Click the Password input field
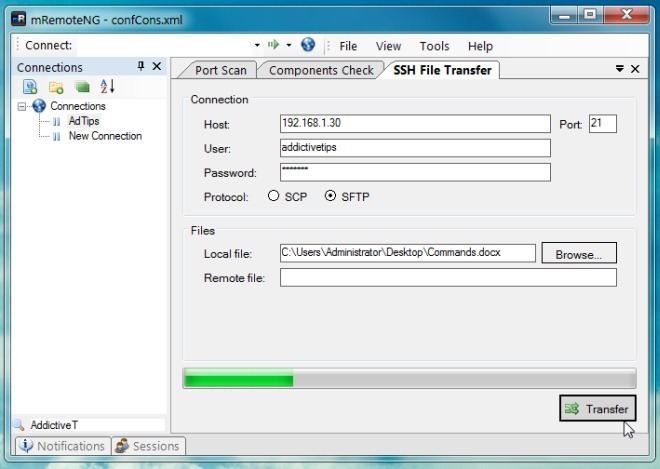 pyautogui.click(x=415, y=173)
